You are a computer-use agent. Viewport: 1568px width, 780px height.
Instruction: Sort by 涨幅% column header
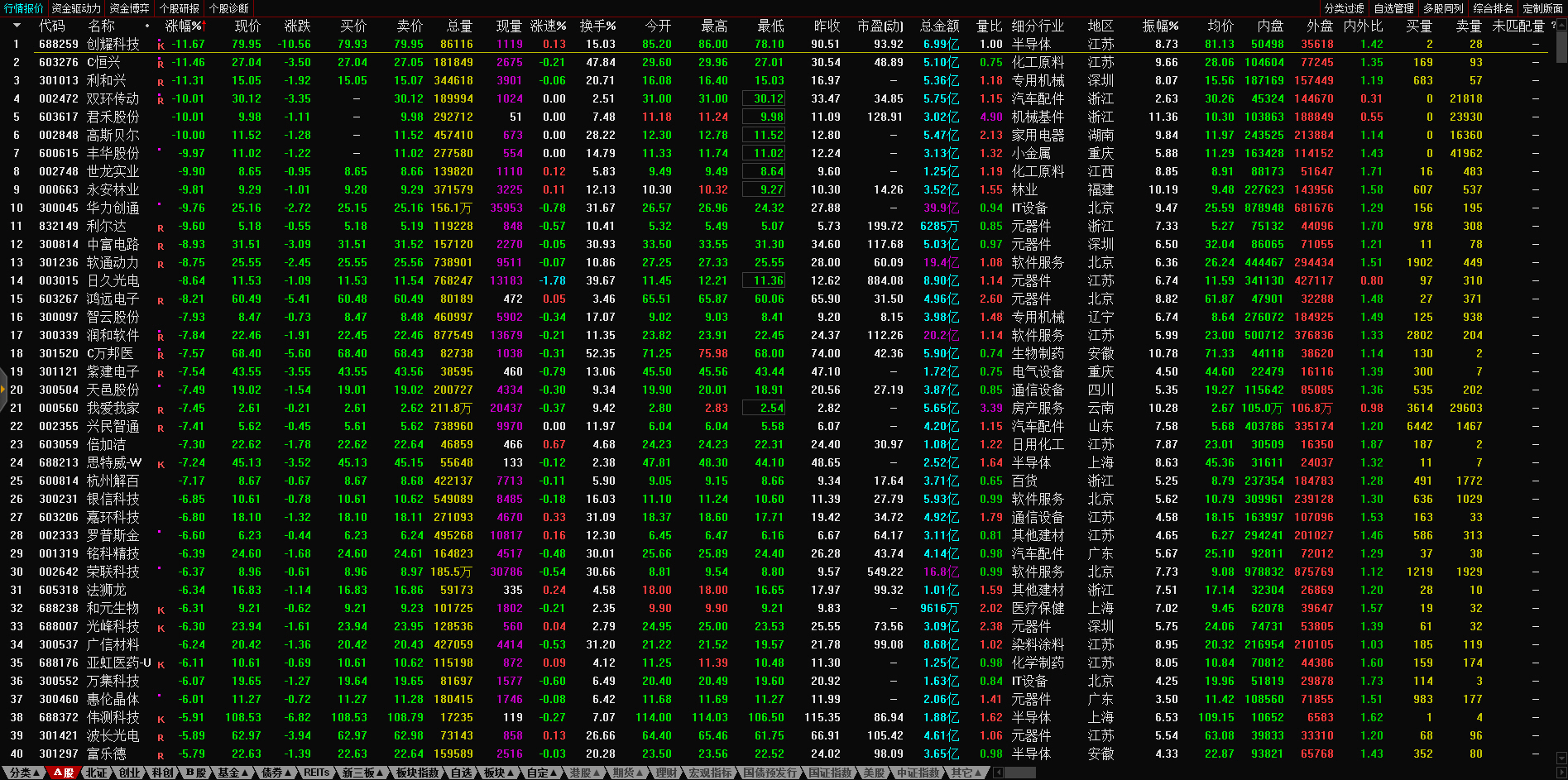(184, 26)
